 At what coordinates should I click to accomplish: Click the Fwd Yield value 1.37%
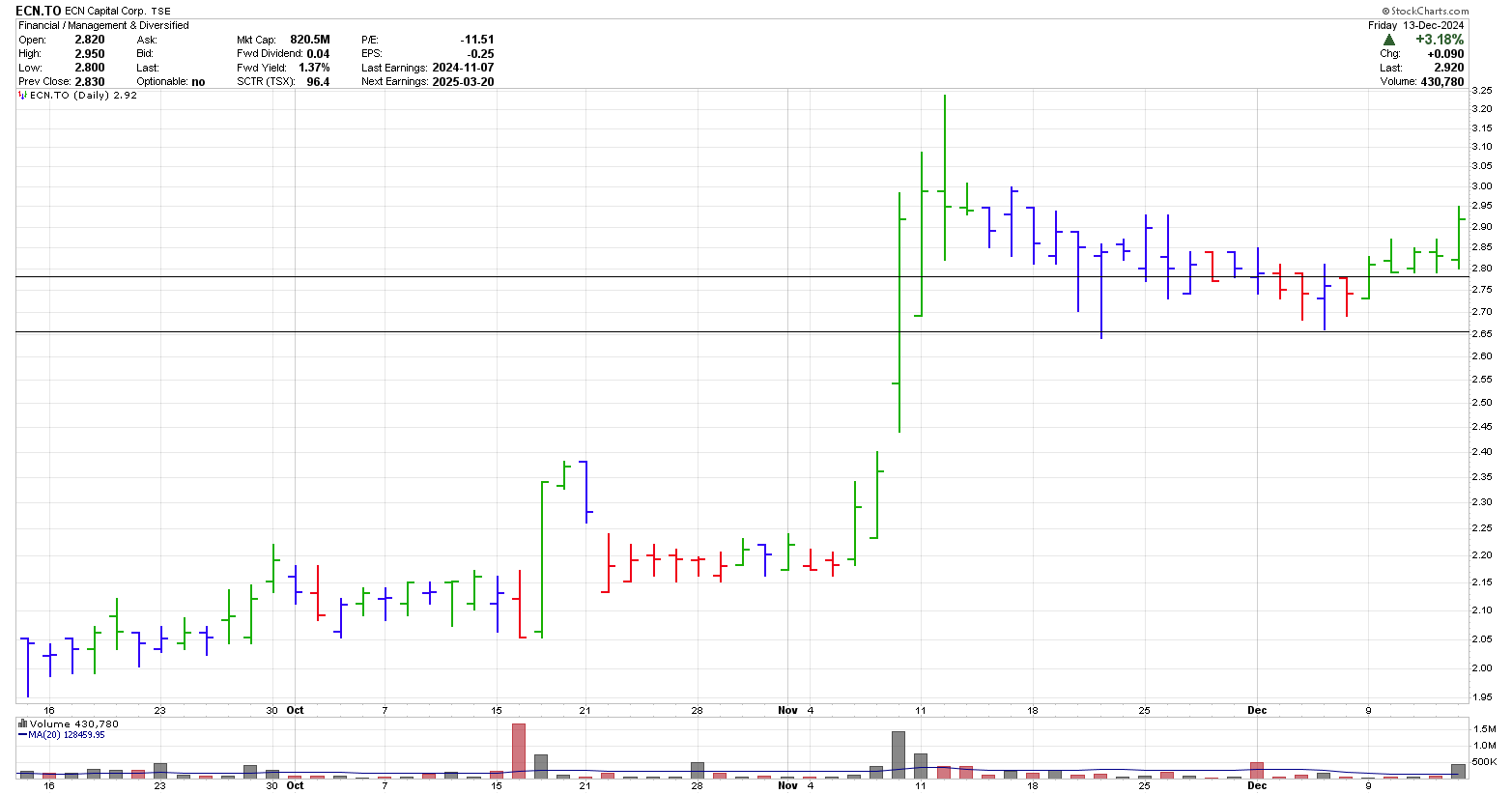[x=314, y=68]
